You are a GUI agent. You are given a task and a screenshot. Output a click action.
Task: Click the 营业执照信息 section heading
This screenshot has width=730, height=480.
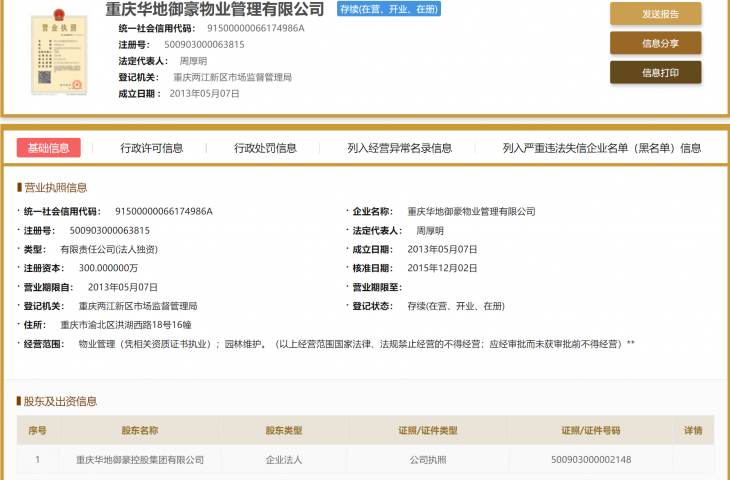pos(55,188)
